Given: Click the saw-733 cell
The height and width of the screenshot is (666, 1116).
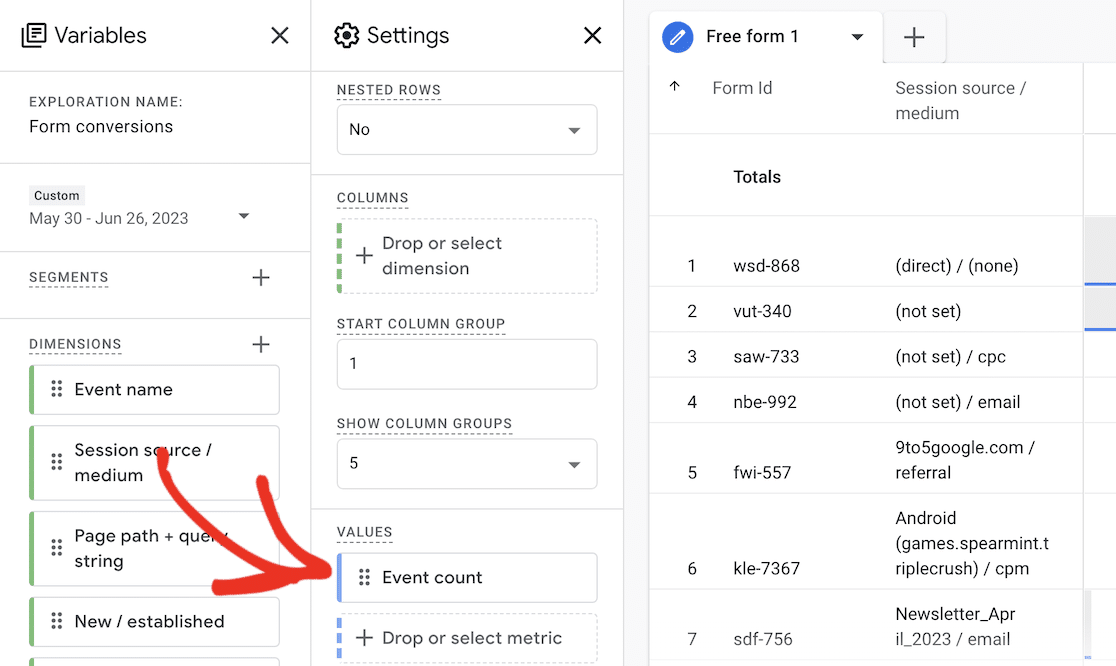Looking at the screenshot, I should (767, 356).
